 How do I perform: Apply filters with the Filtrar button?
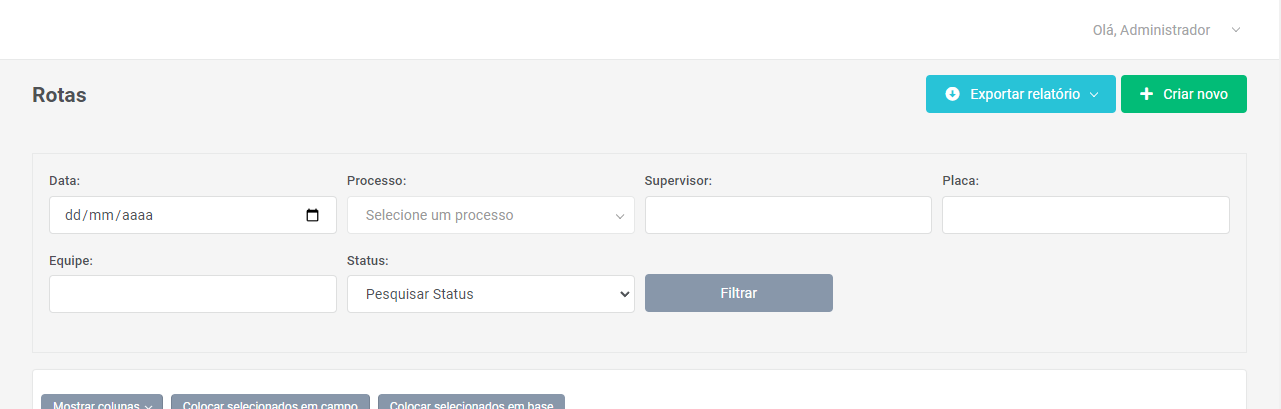[x=738, y=293]
